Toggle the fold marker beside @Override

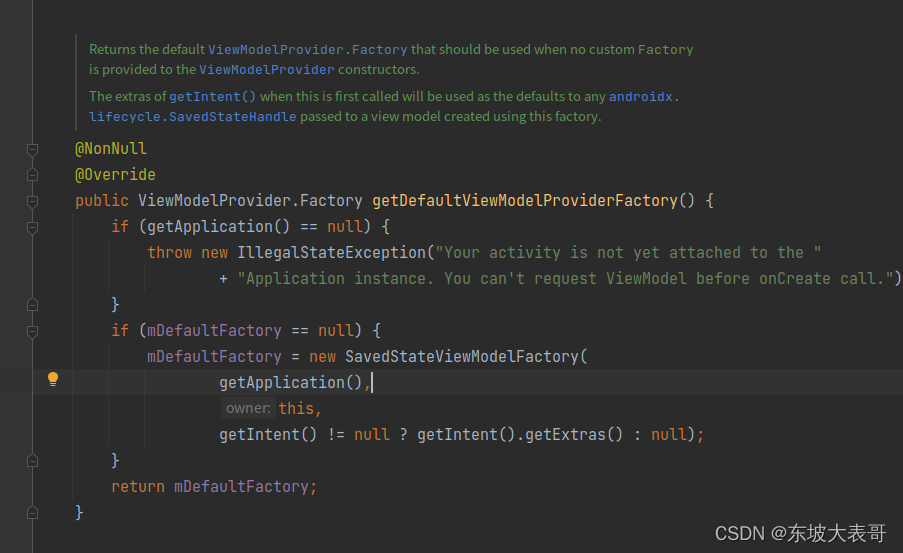pos(32,175)
